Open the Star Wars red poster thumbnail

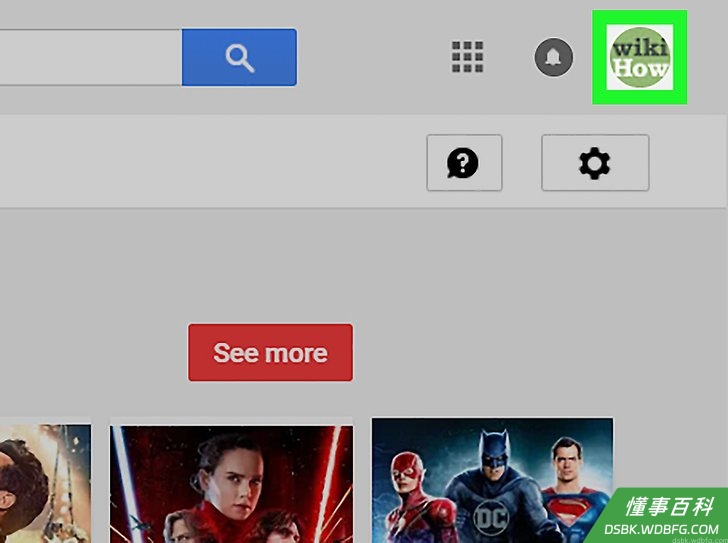point(231,484)
